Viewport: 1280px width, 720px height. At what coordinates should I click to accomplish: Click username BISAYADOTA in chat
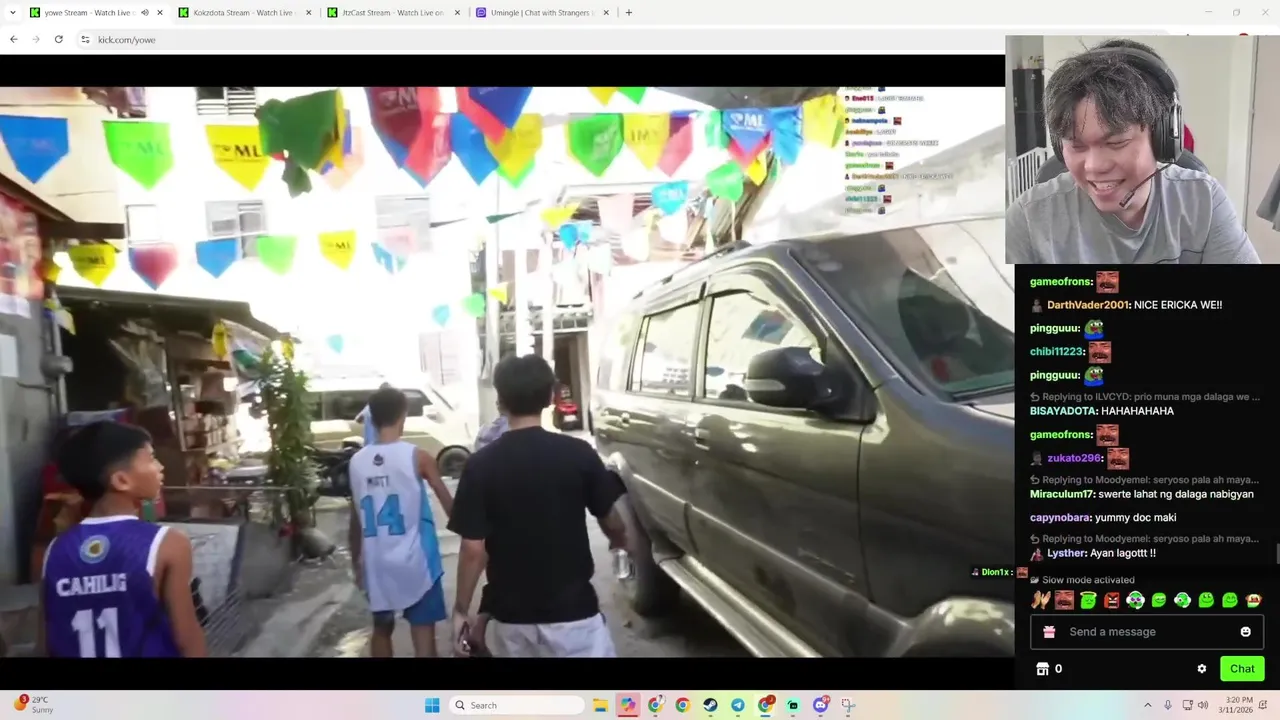[x=1062, y=411]
